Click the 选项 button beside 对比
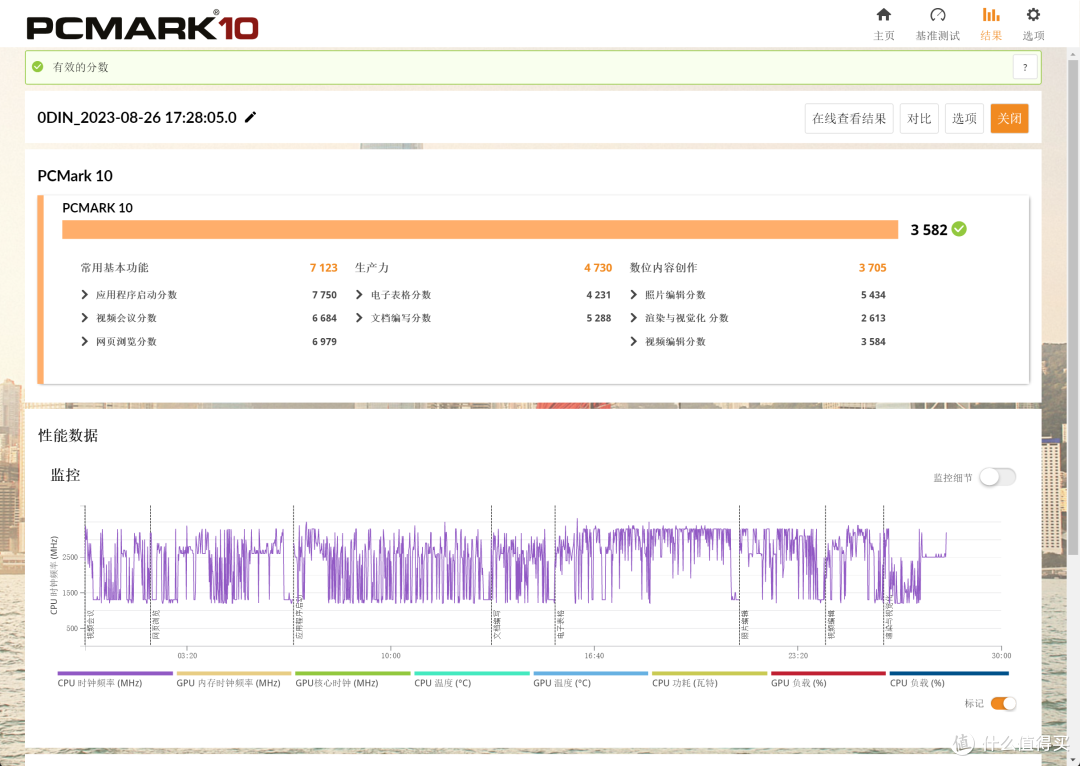Viewport: 1080px width, 766px height. [964, 118]
